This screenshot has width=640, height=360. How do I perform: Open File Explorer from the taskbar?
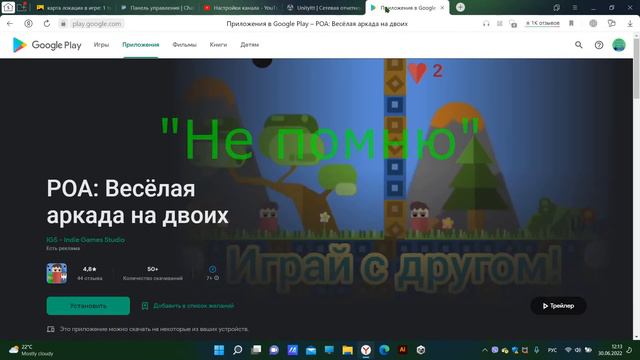click(x=347, y=350)
